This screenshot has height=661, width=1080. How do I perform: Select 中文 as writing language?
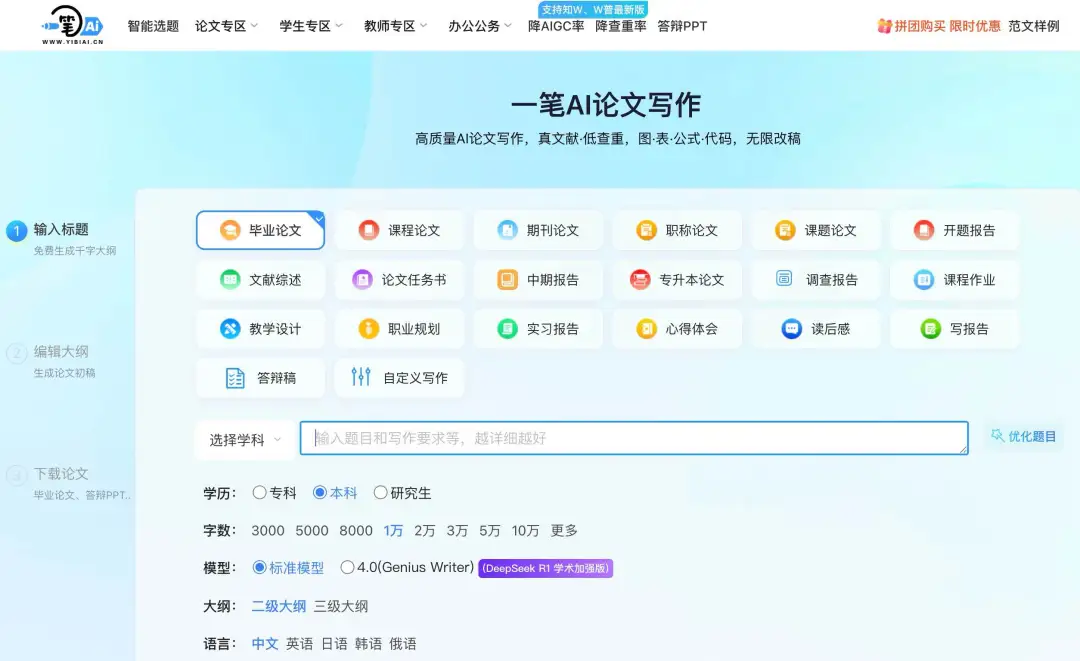pos(264,644)
